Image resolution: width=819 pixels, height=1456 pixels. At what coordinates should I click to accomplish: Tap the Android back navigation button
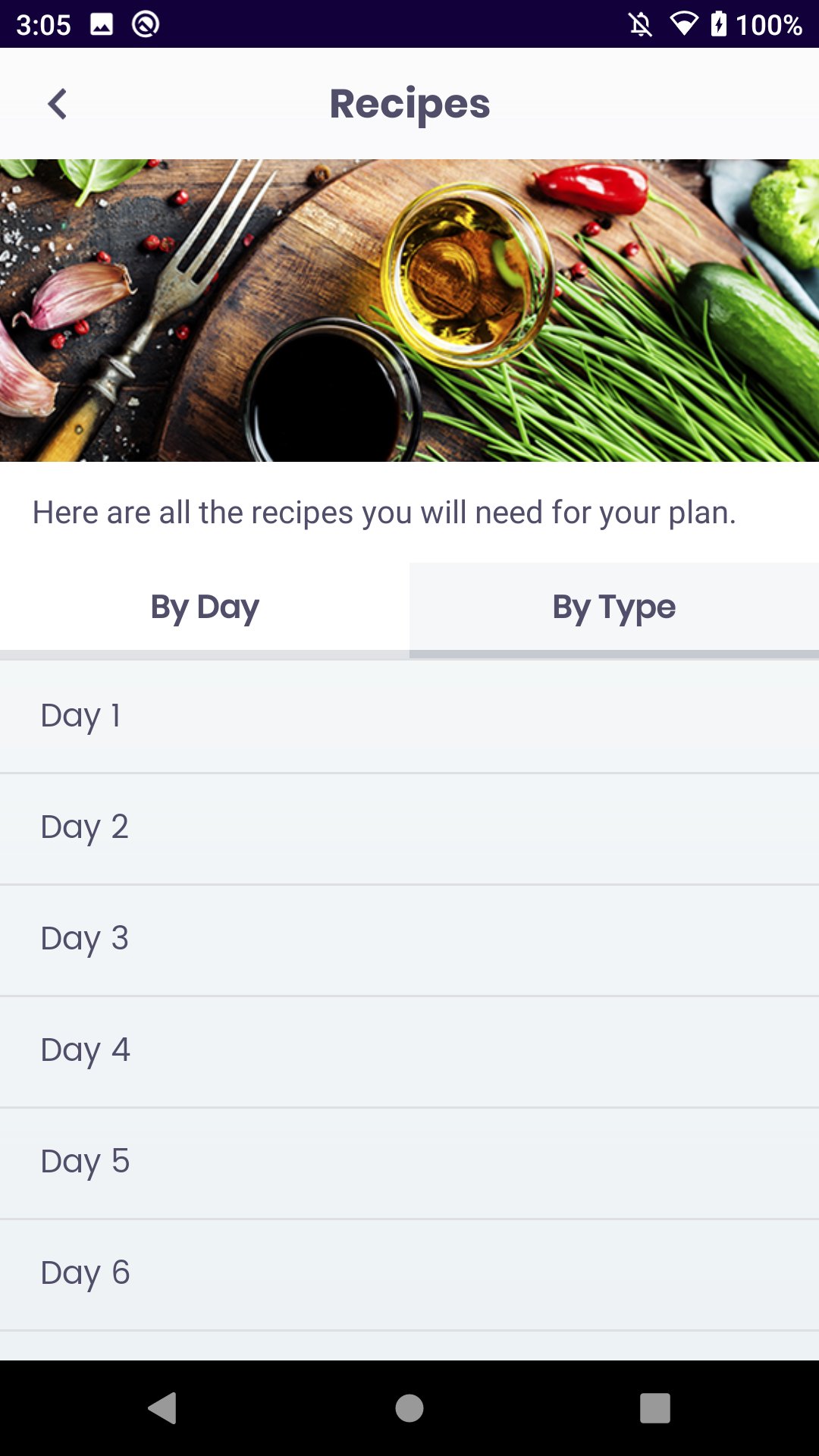tap(162, 1408)
